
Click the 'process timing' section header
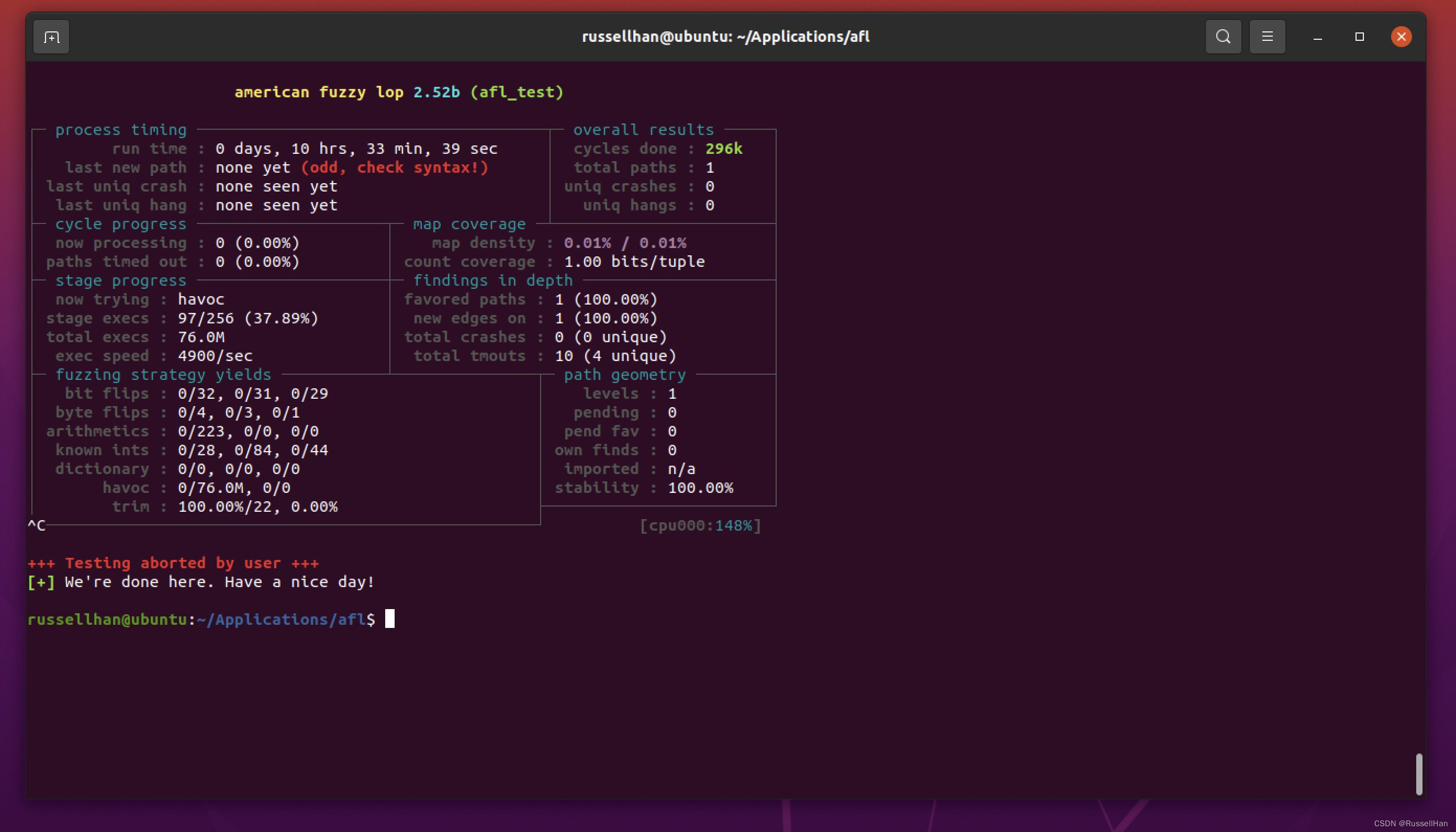(x=121, y=130)
